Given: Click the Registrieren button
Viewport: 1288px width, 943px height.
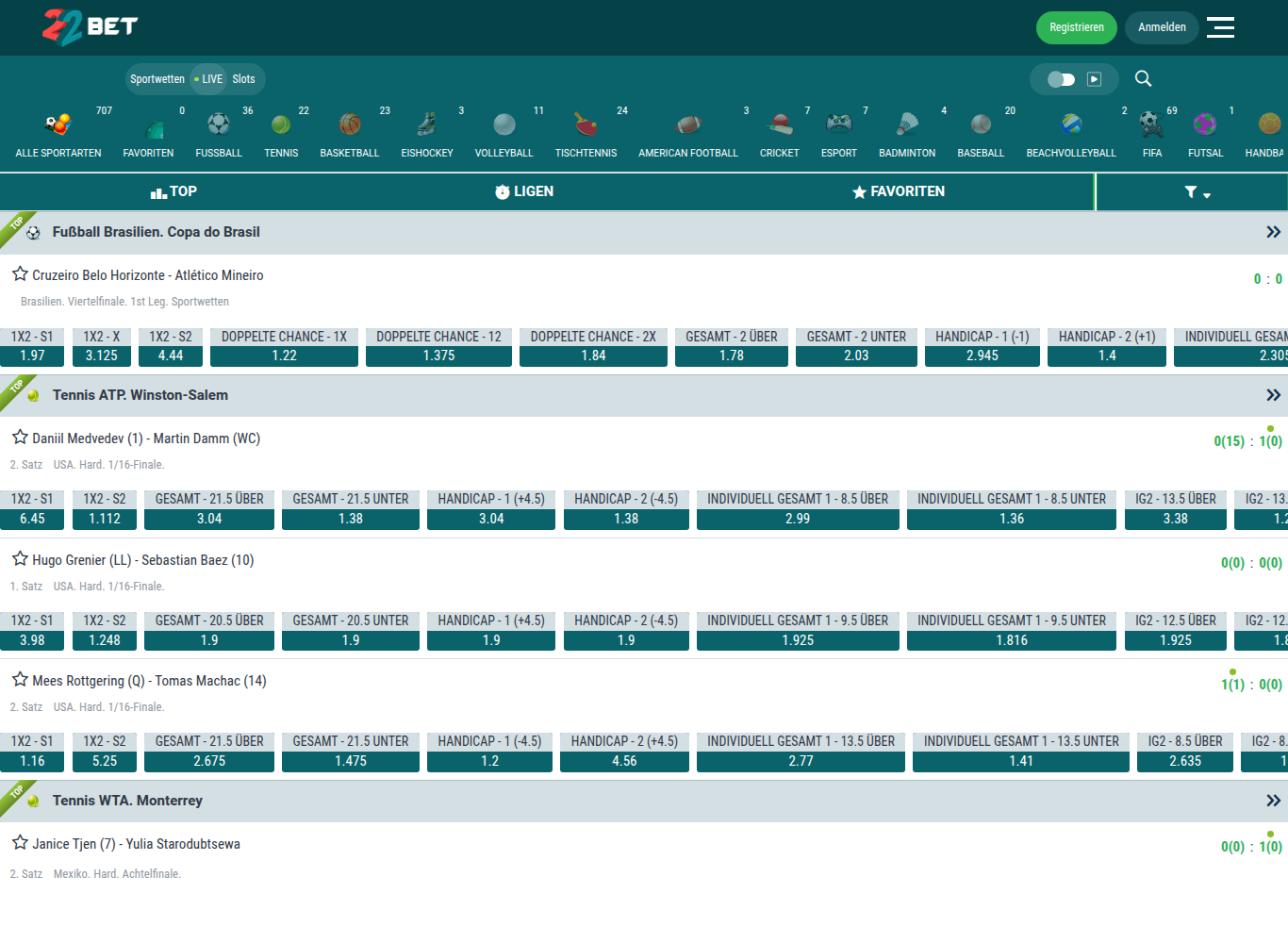Looking at the screenshot, I should [x=1077, y=27].
